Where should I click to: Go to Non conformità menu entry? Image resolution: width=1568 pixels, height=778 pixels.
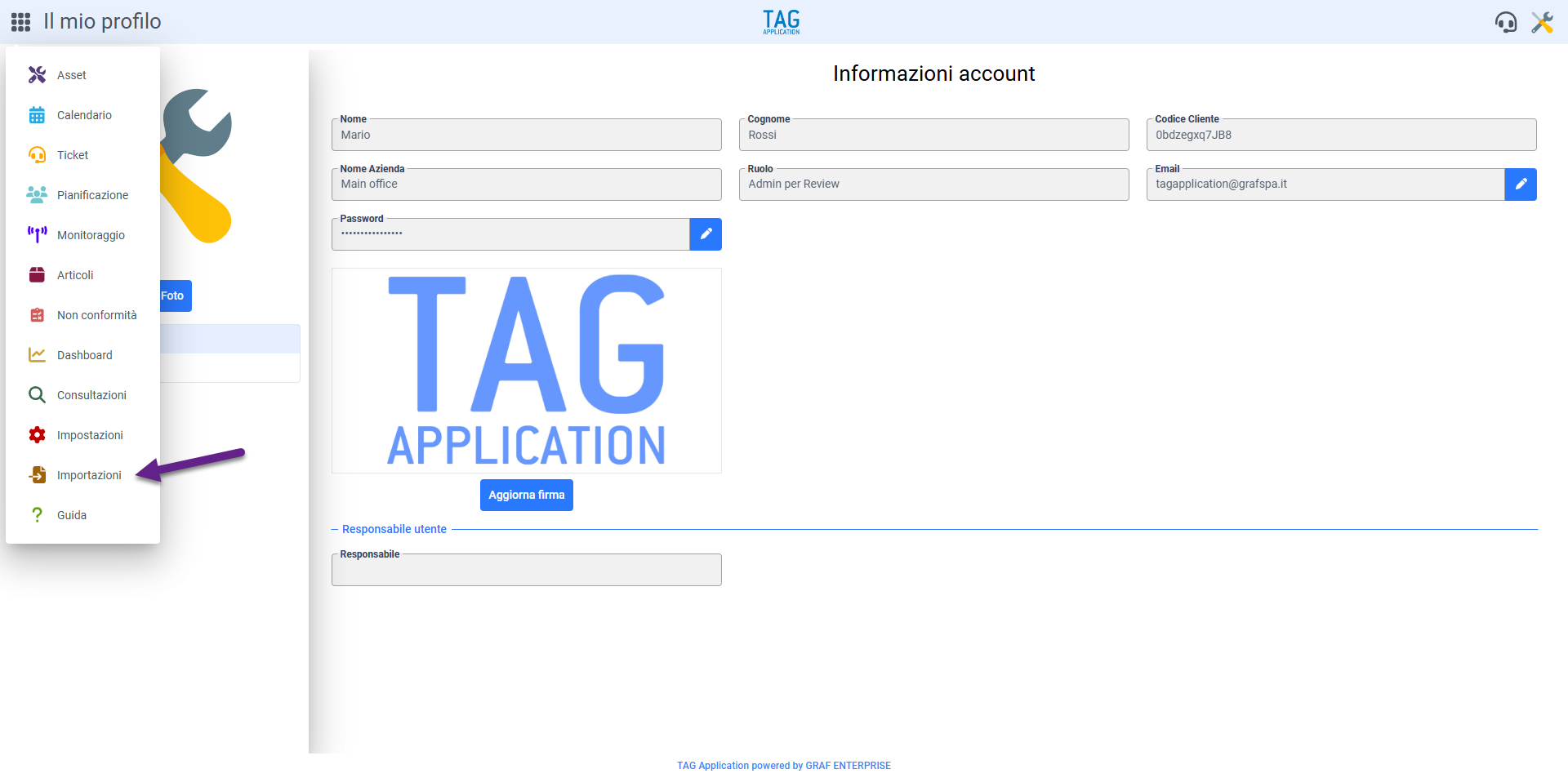[82, 315]
